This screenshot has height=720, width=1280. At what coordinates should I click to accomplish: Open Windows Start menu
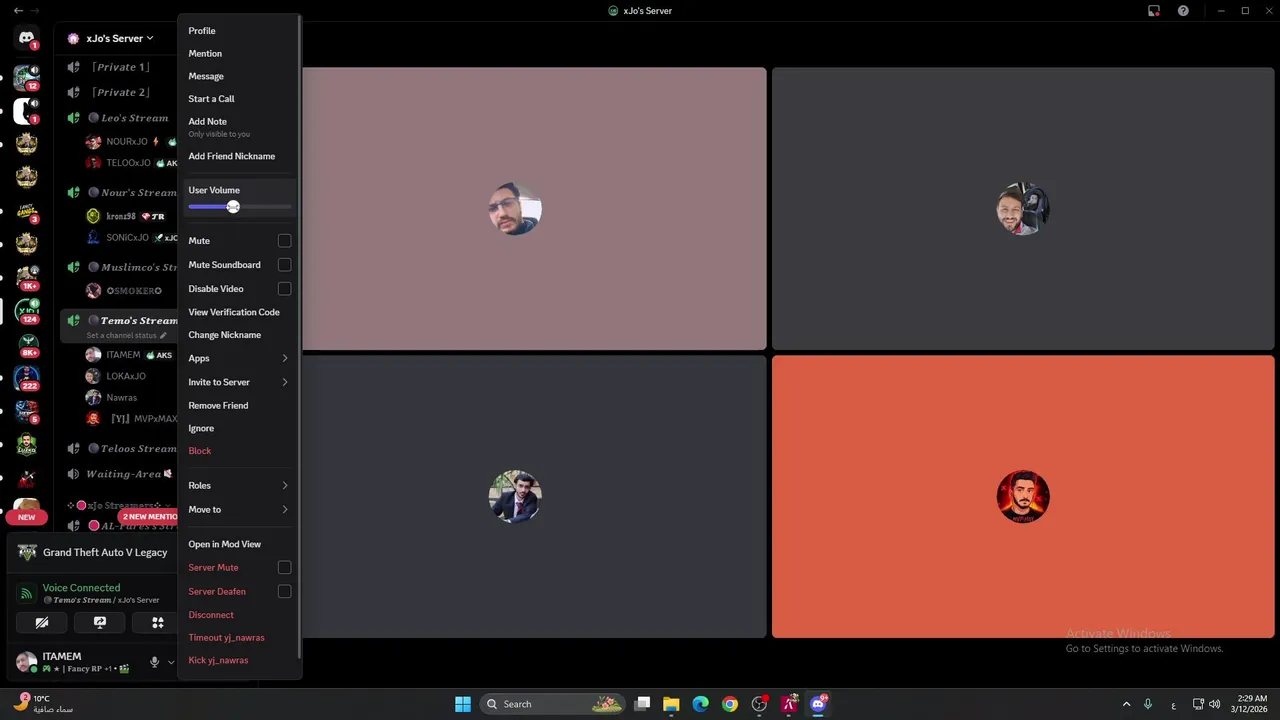[463, 704]
